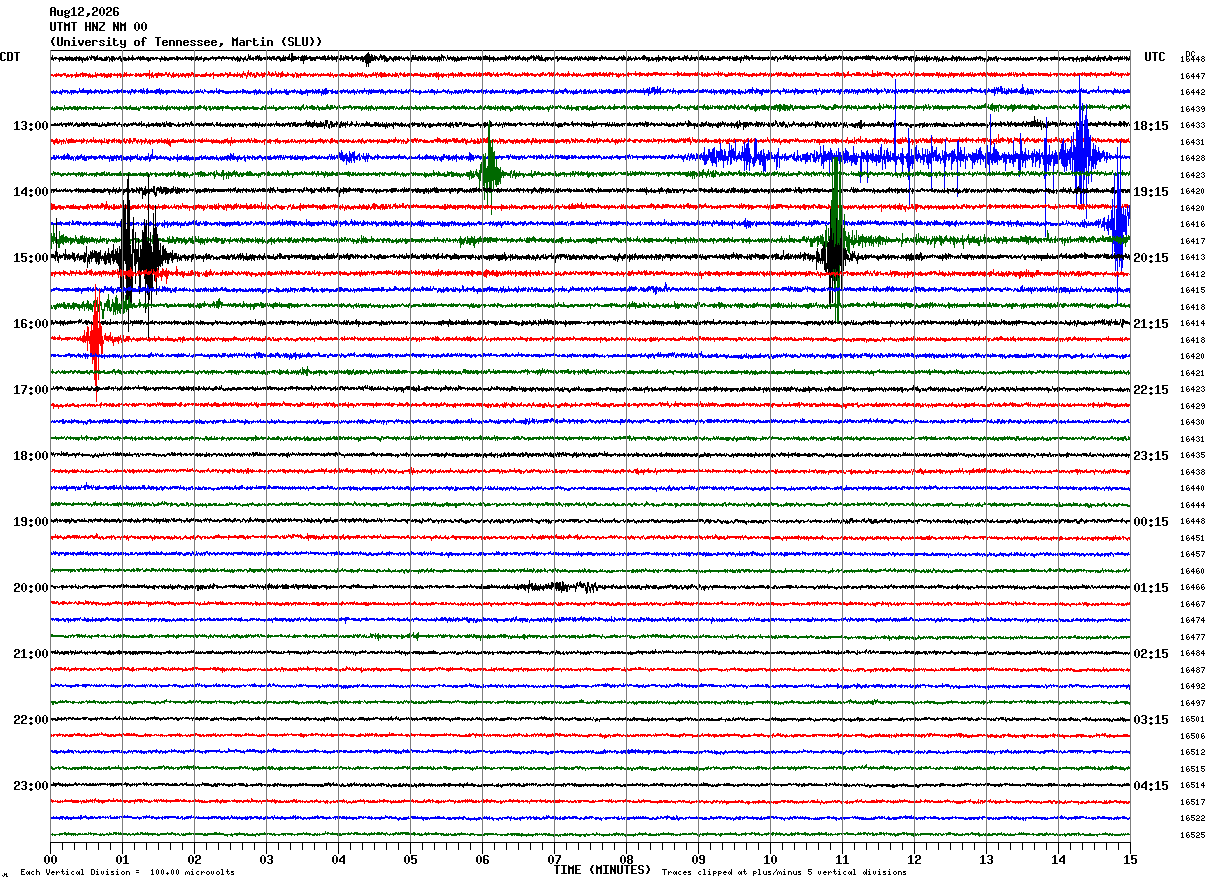The height and width of the screenshot is (886, 1210).
Task: Click the green spike near minute 11
Action: tap(836, 240)
